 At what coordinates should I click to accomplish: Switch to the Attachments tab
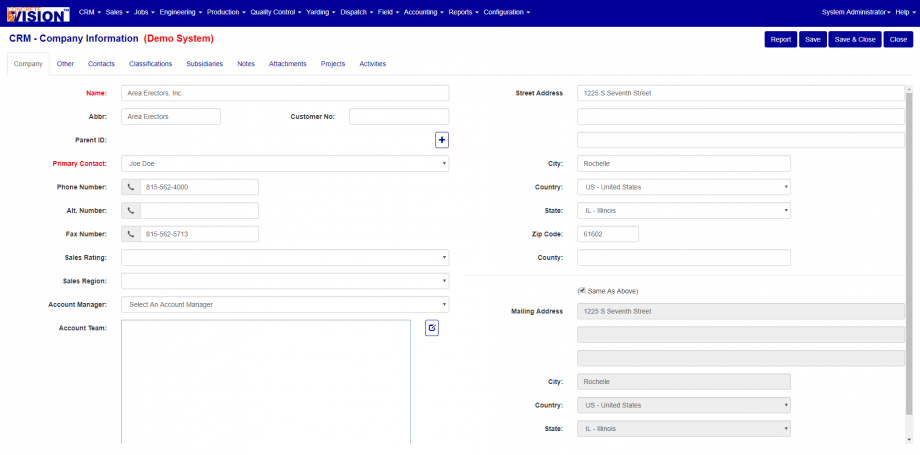coord(288,64)
